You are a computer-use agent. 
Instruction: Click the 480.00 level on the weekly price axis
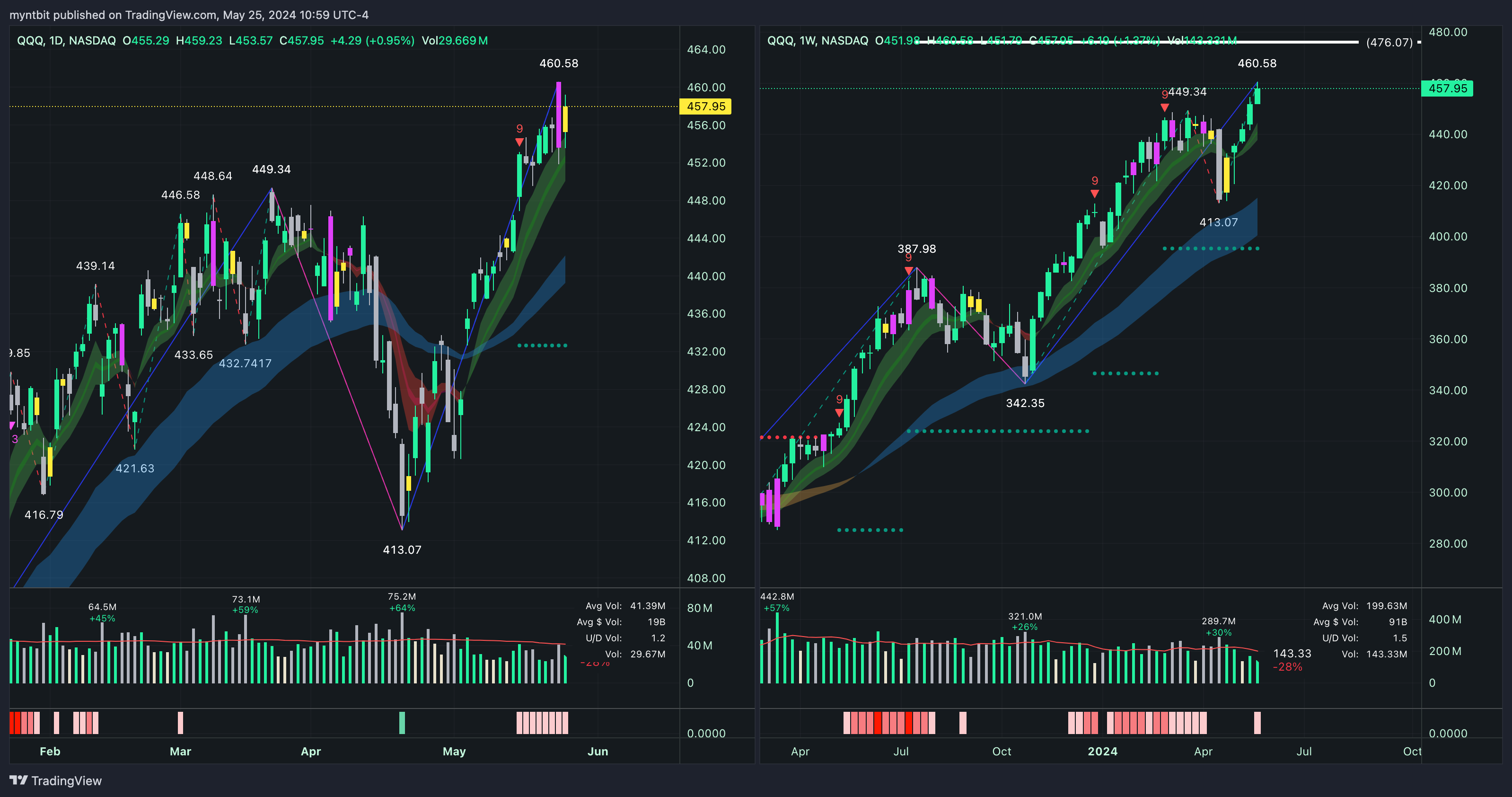point(1448,32)
